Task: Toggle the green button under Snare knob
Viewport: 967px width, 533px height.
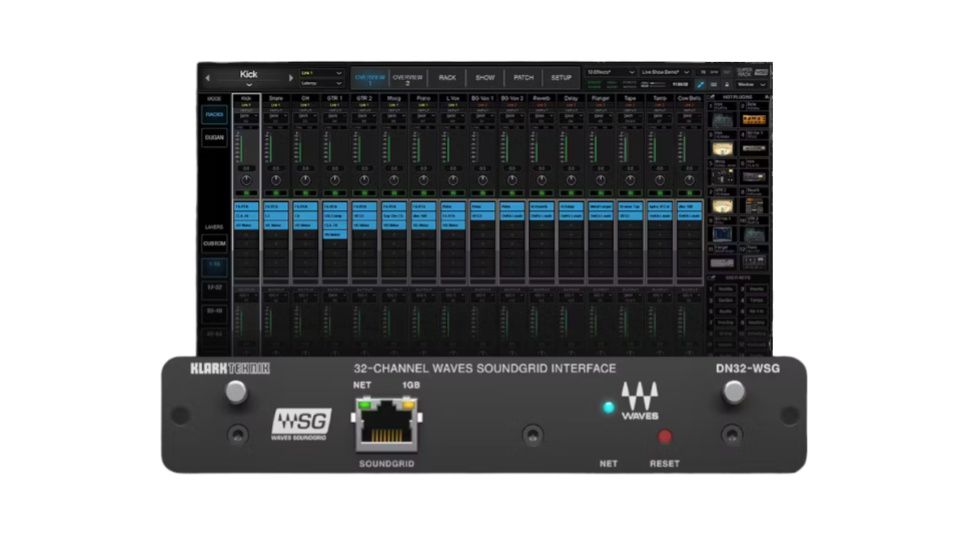Action: point(276,193)
